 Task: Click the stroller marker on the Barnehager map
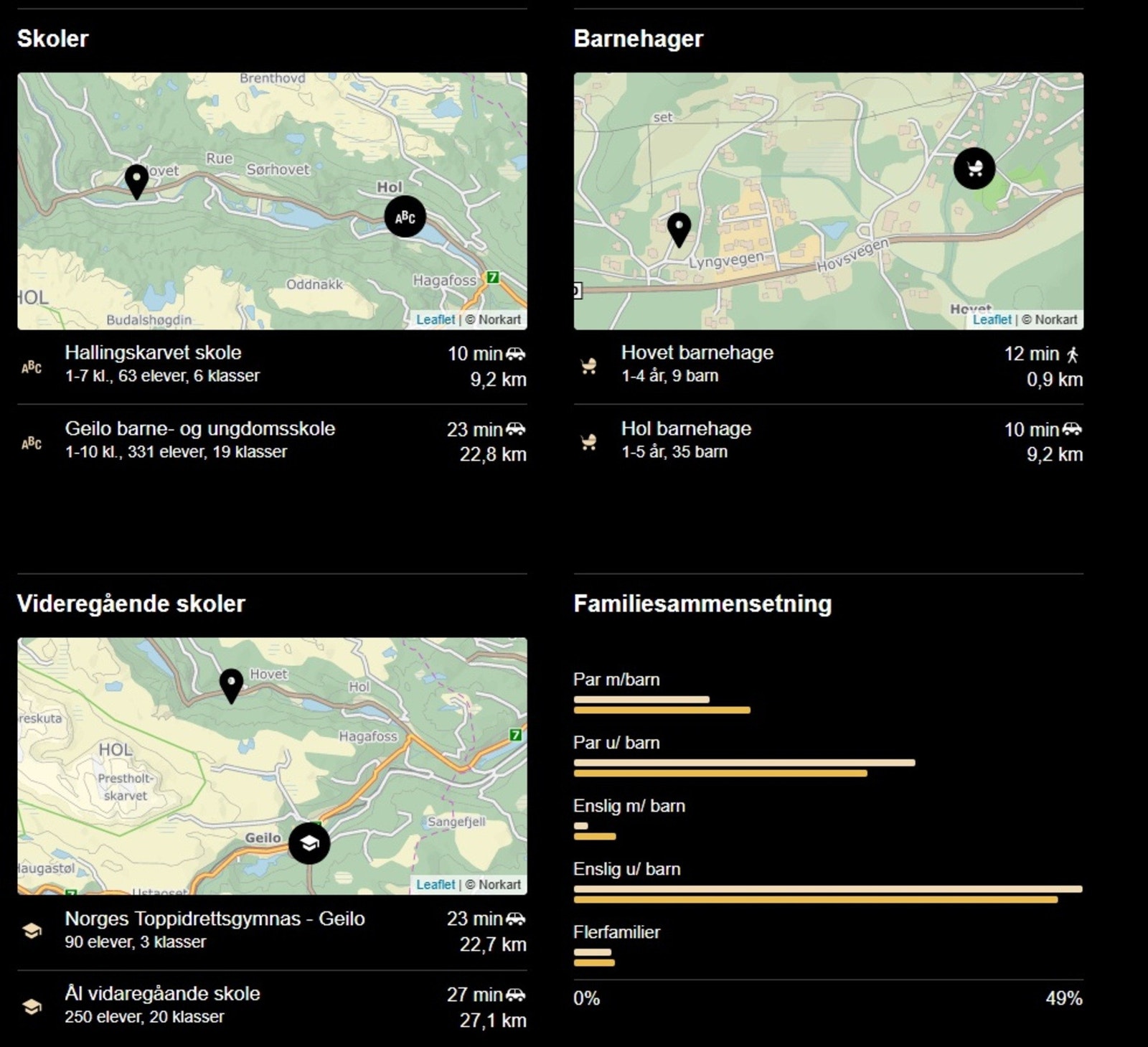point(974,169)
